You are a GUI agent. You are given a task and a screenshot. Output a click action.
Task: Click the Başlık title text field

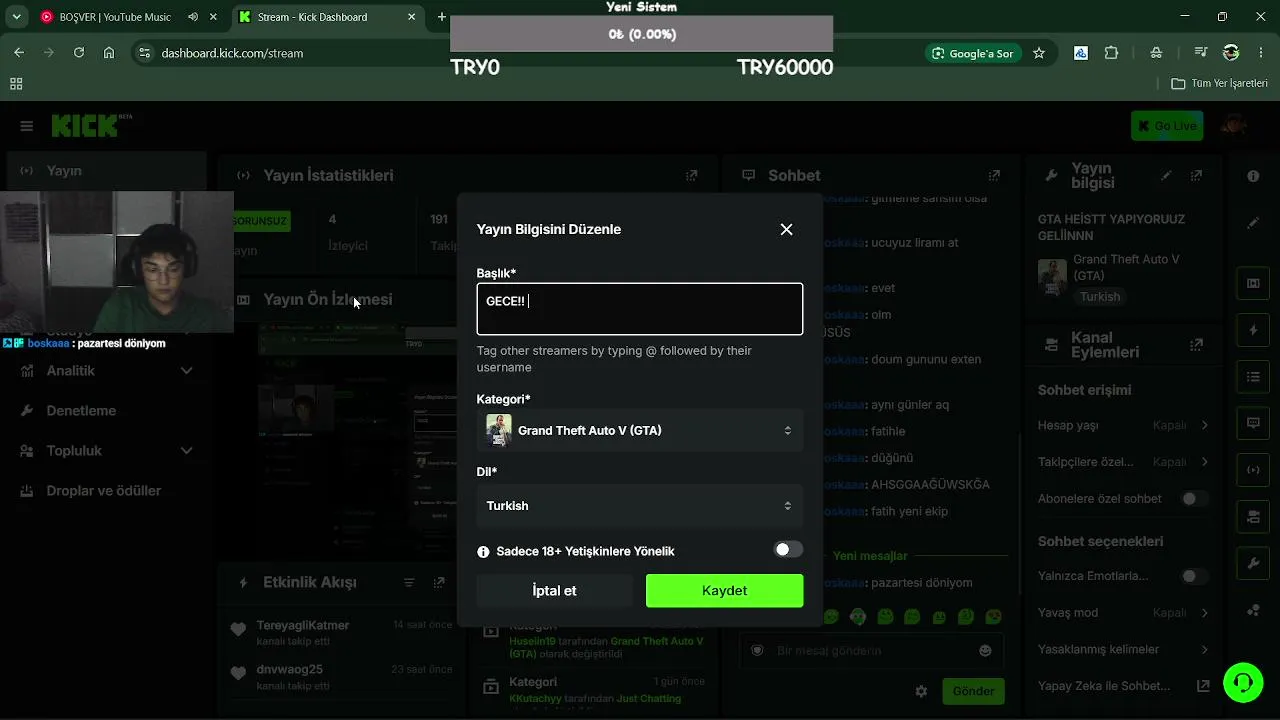coord(640,309)
